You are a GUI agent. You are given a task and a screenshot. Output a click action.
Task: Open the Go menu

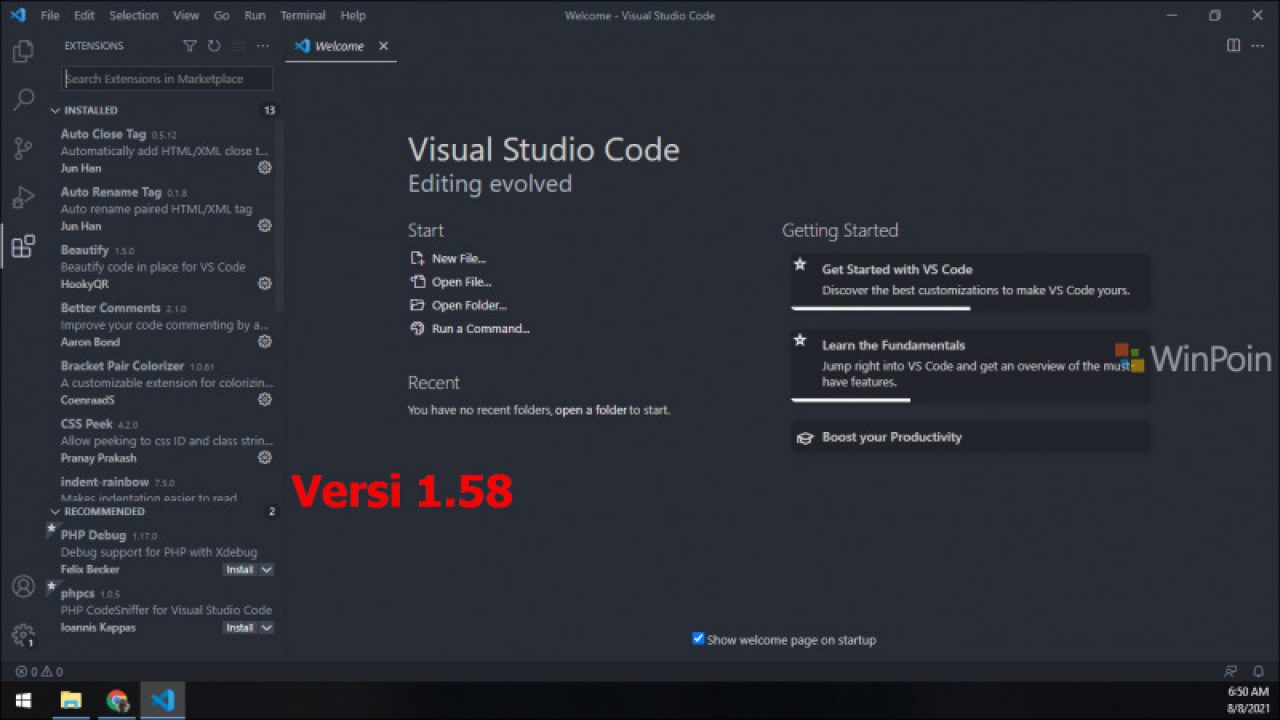[222, 15]
